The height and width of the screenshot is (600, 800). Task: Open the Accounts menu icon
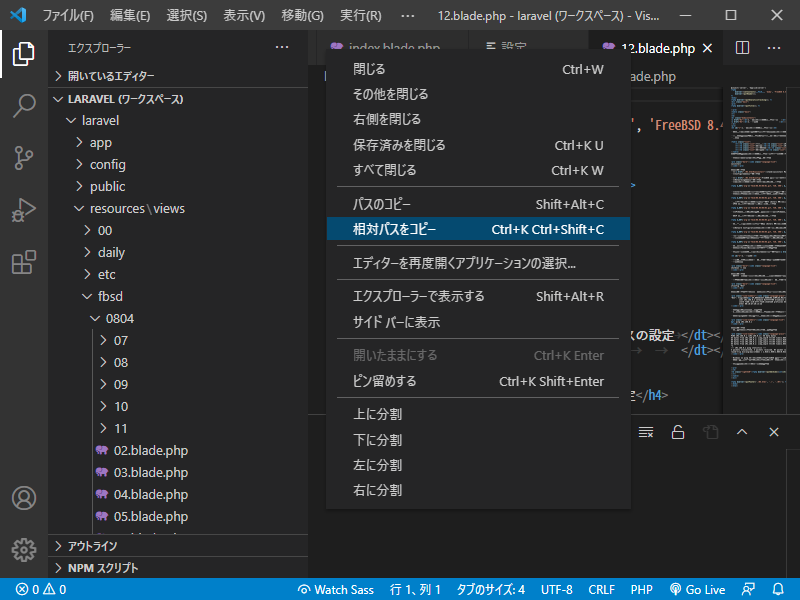24,498
